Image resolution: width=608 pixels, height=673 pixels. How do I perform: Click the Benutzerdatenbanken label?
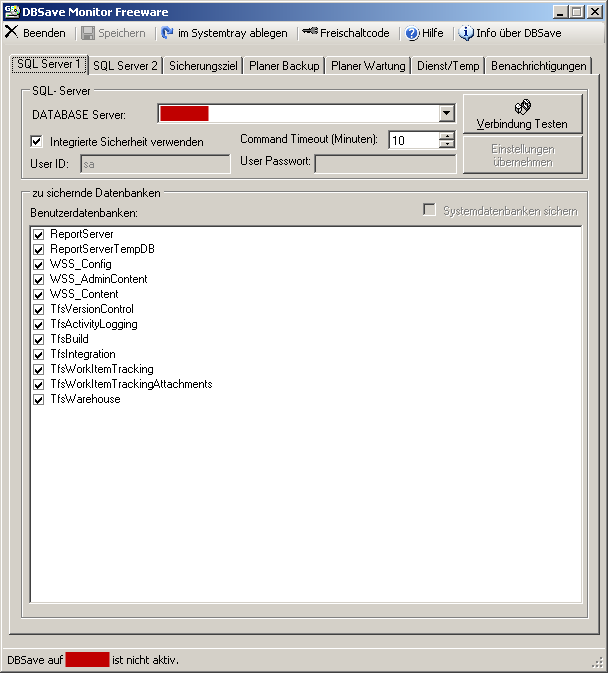pyautogui.click(x=84, y=213)
